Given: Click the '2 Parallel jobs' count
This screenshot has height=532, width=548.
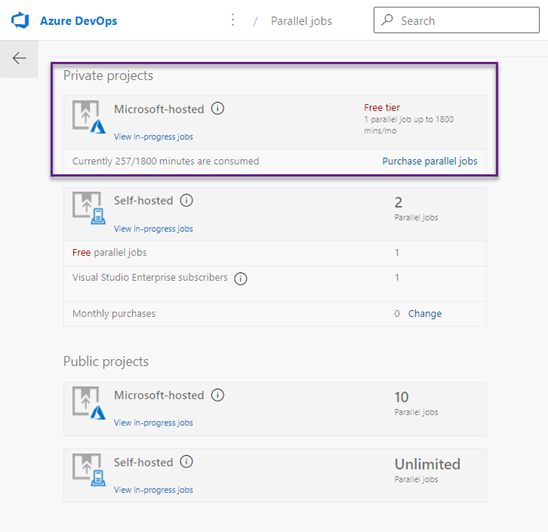Looking at the screenshot, I should [416, 209].
